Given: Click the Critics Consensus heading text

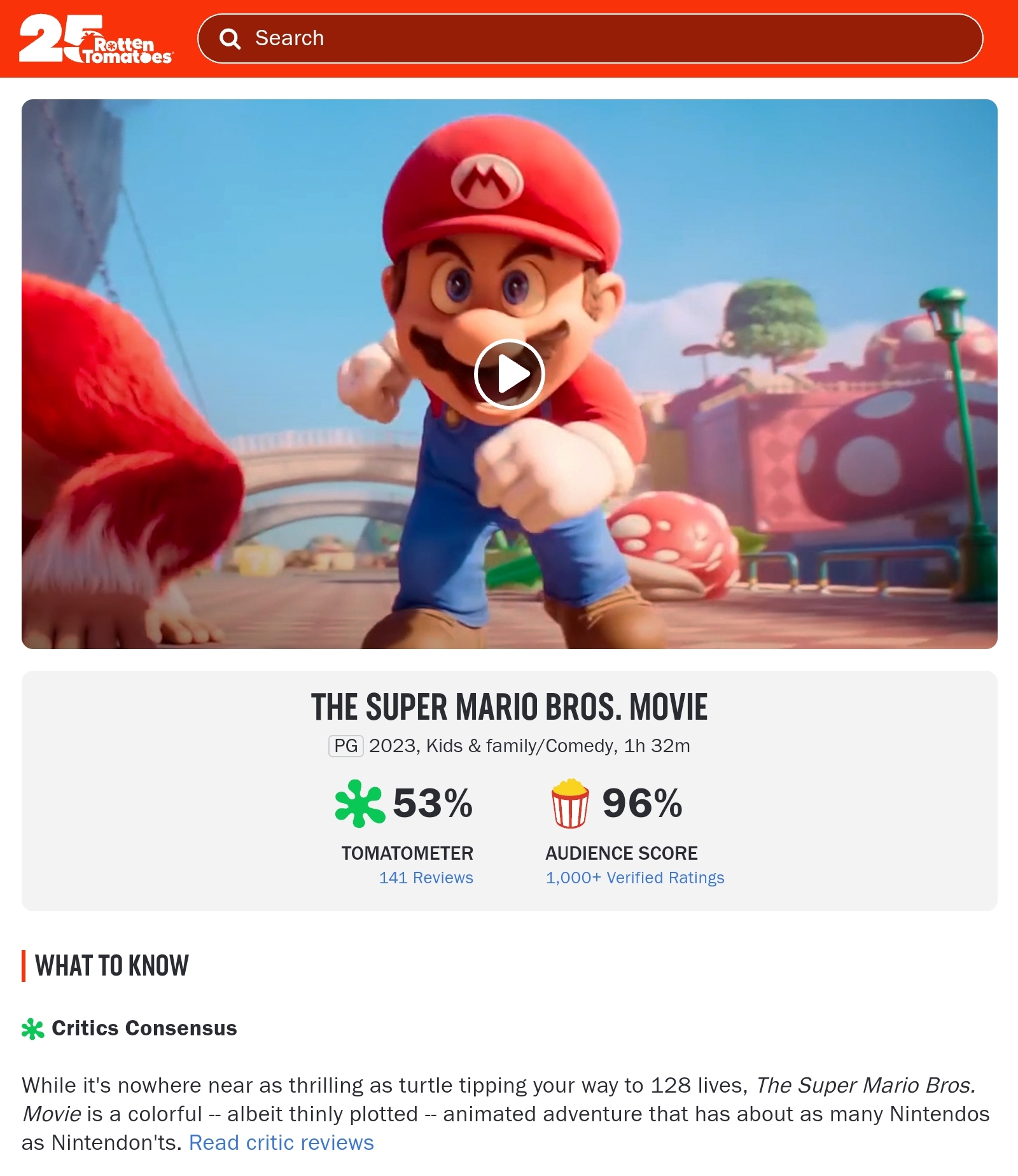Looking at the screenshot, I should click(144, 1028).
